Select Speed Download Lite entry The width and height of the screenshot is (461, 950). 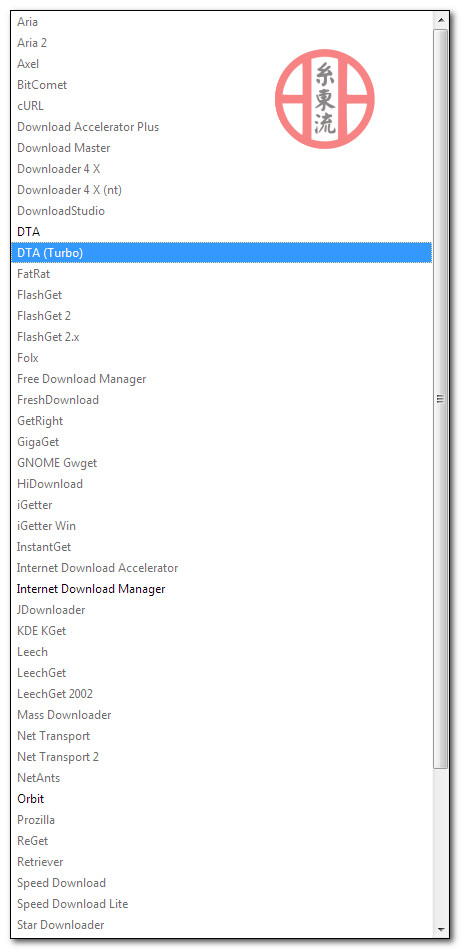222,903
